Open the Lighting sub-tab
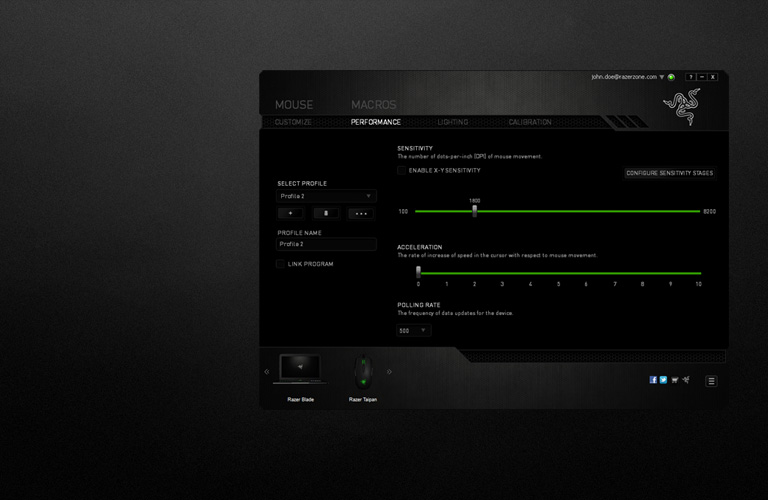 pos(452,122)
